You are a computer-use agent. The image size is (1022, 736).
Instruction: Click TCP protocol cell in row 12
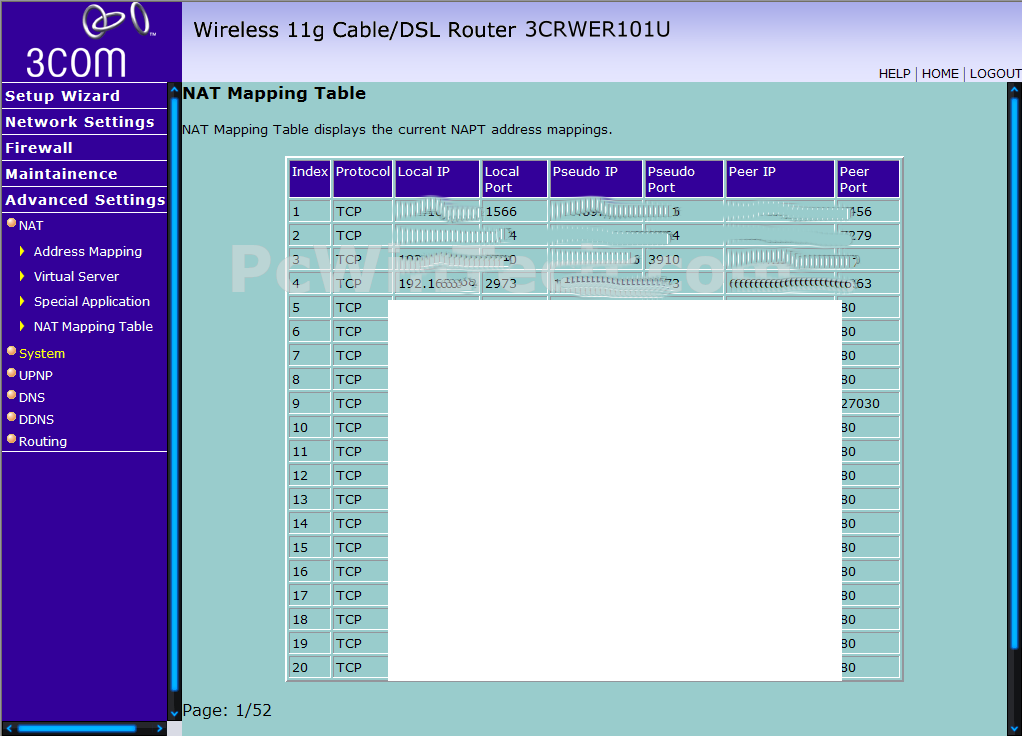click(x=362, y=475)
